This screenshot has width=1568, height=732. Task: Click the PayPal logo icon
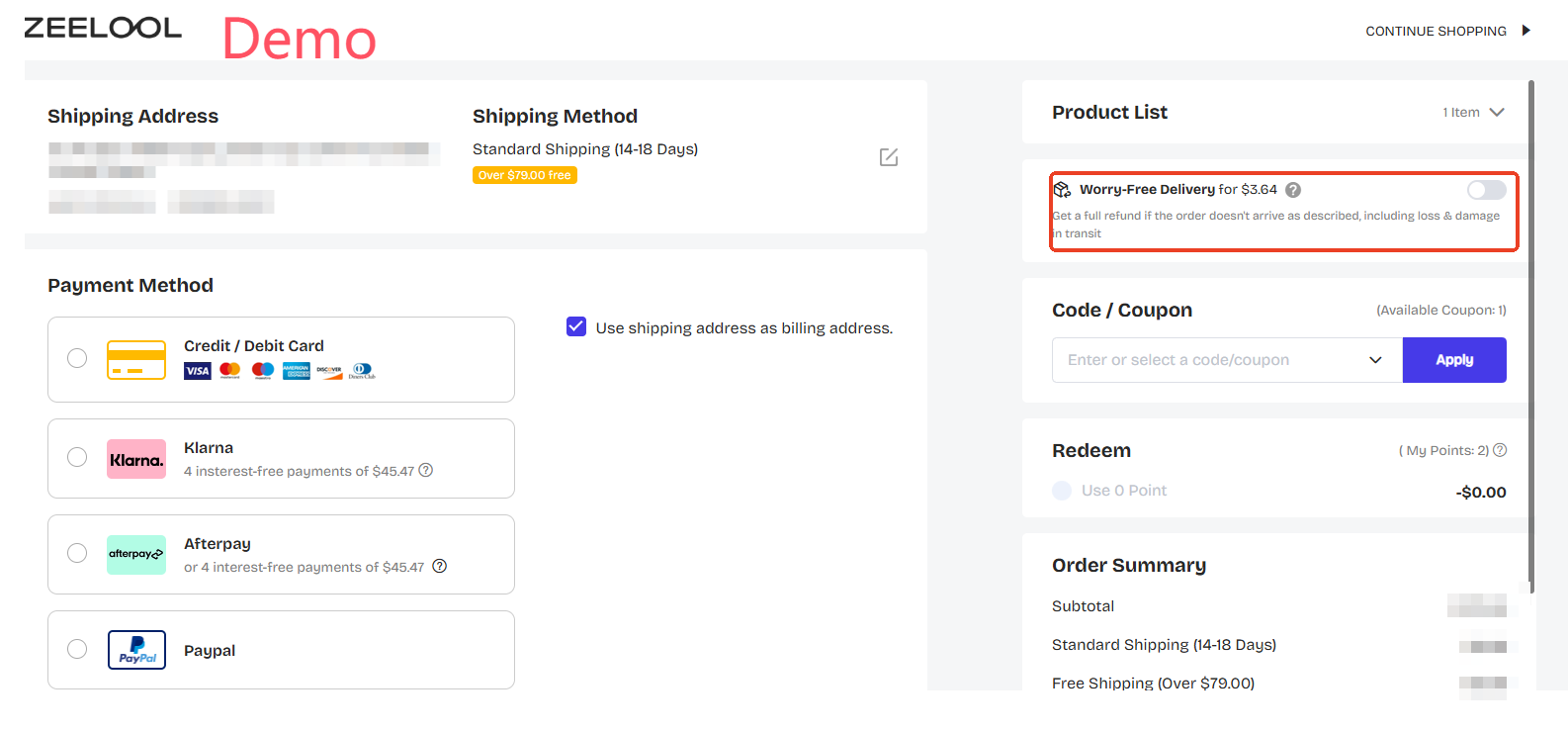[136, 650]
